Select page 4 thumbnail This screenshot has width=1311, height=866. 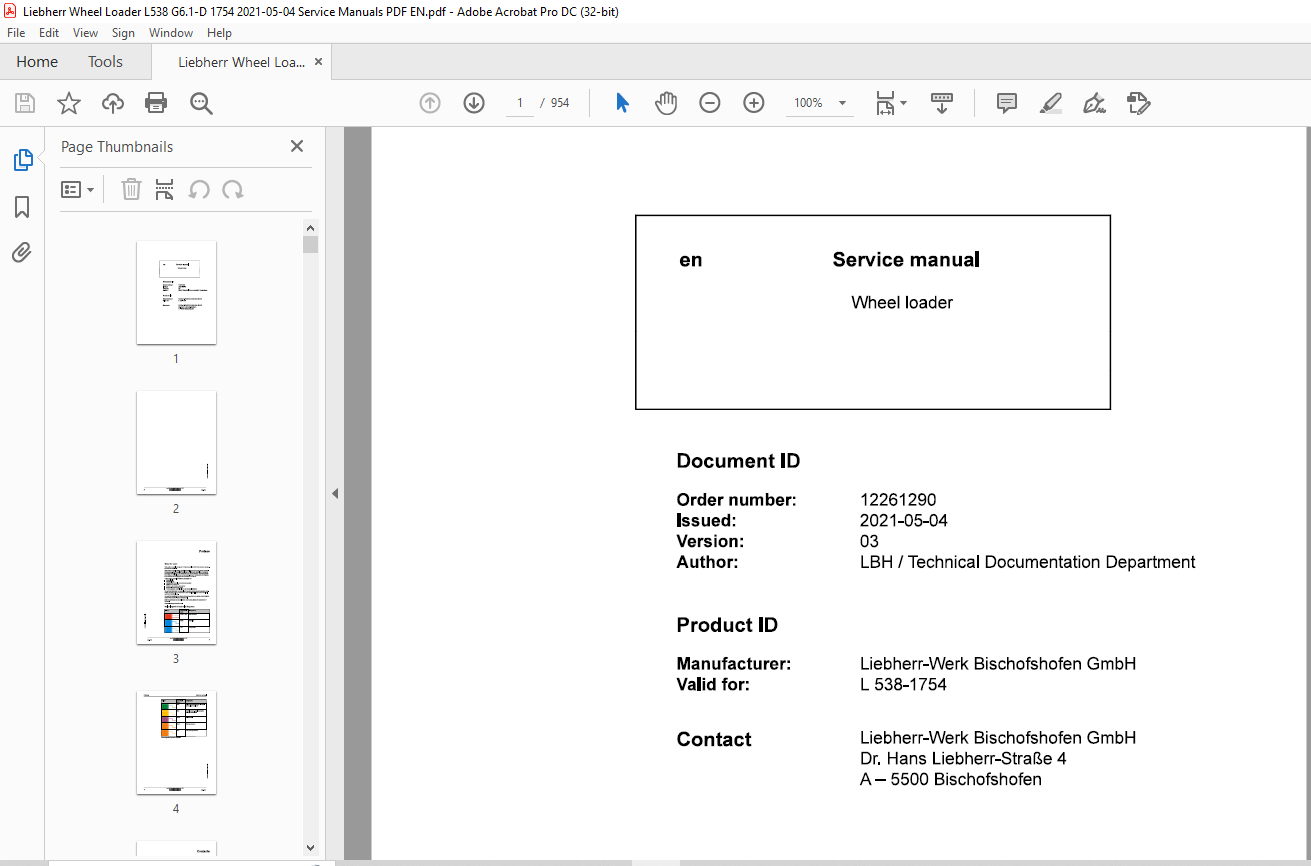pyautogui.click(x=176, y=742)
